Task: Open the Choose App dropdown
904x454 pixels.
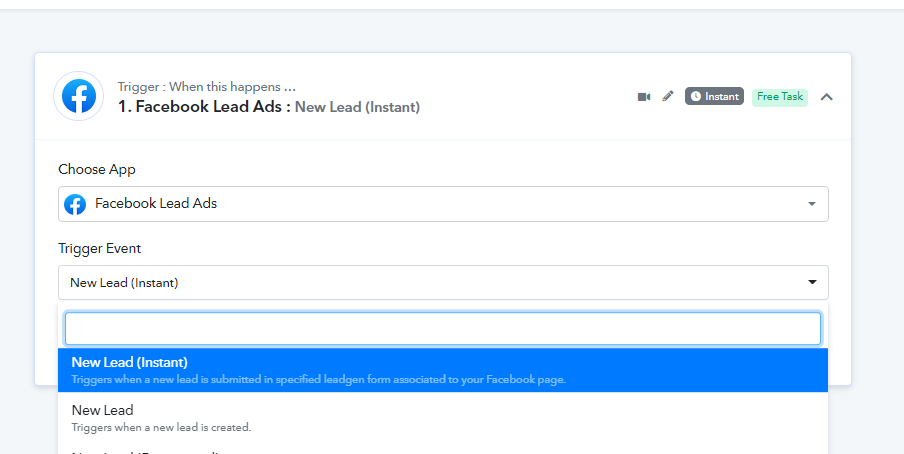Action: 443,204
